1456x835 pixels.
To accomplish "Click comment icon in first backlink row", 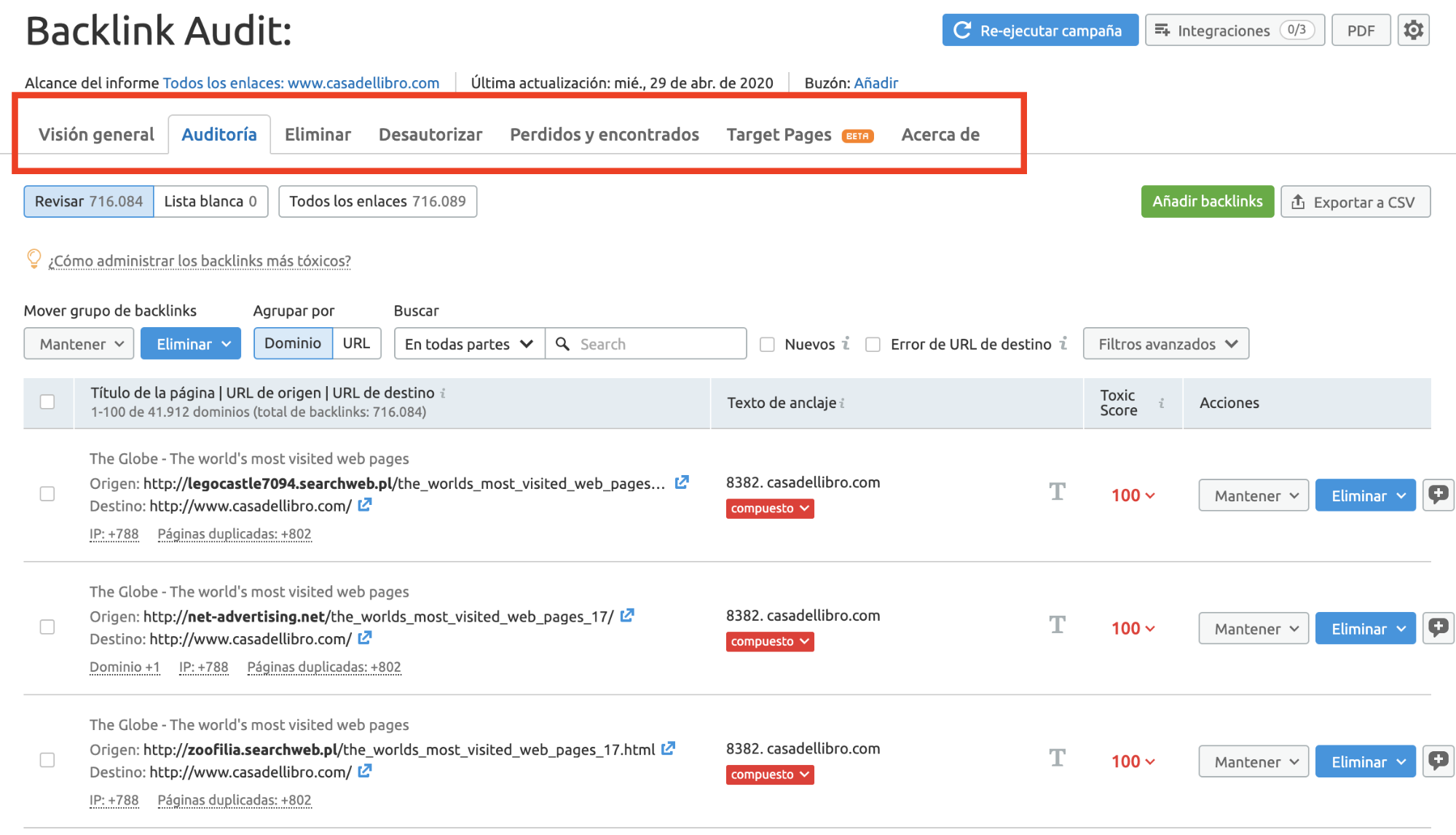I will pos(1438,495).
